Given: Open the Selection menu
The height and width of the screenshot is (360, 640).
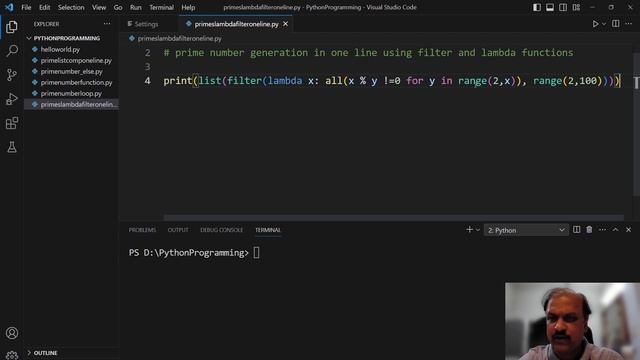Looking at the screenshot, I should [71, 7].
